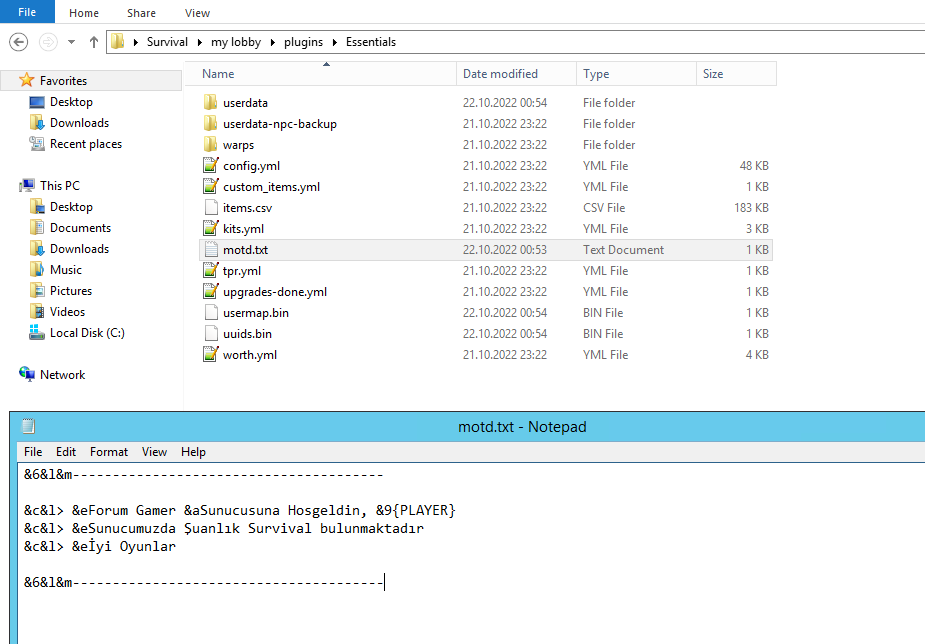925x644 pixels.
Task: Open the View ribbon tab in Explorer
Action: tap(197, 13)
